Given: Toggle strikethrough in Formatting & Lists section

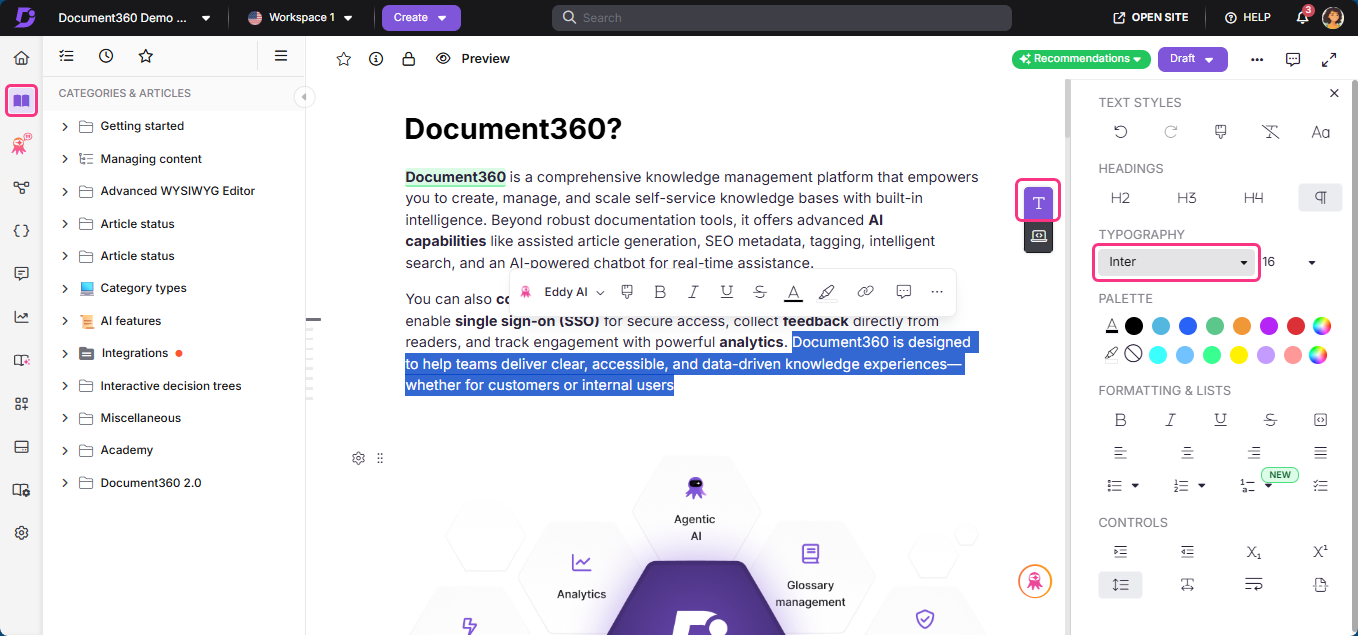Looking at the screenshot, I should [1270, 419].
